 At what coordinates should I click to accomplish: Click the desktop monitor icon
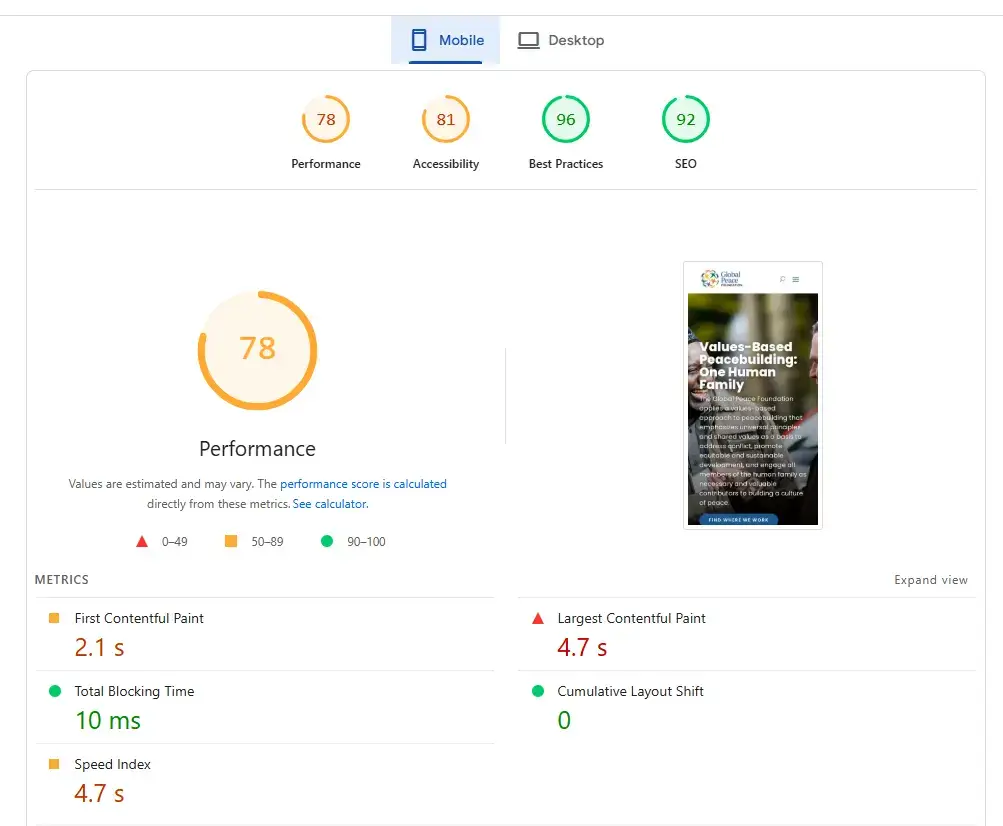528,40
